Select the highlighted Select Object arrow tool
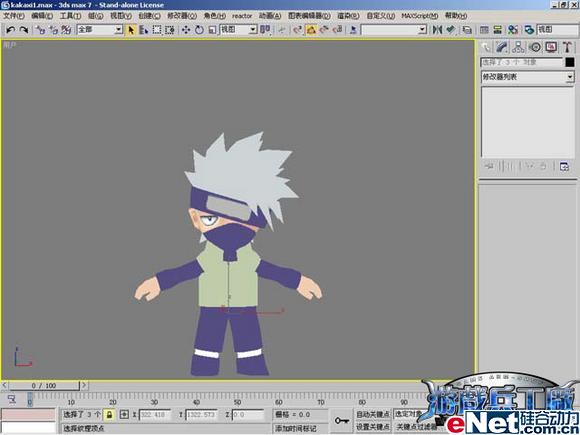 pos(131,30)
